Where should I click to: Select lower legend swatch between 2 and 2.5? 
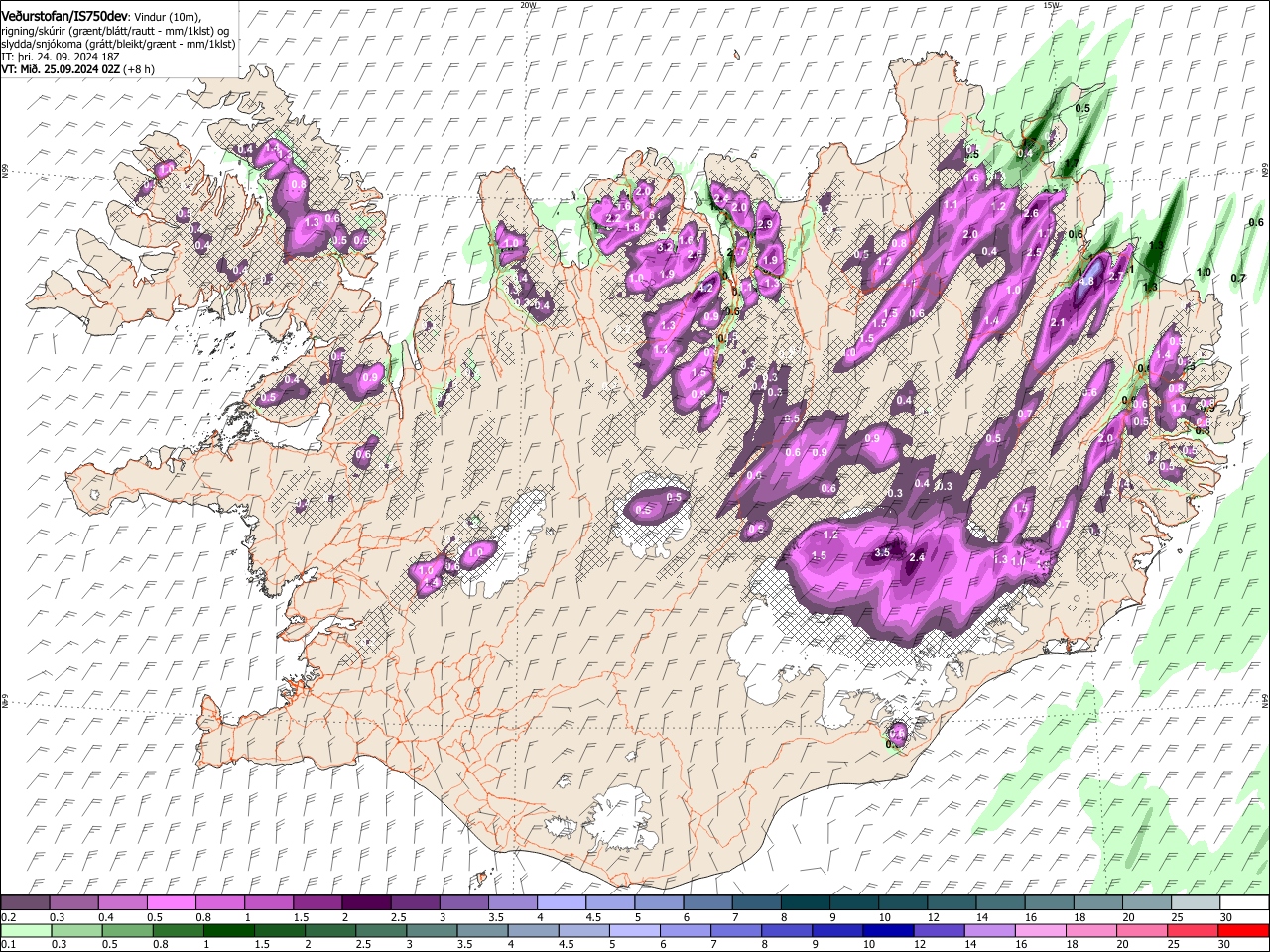pos(330,930)
